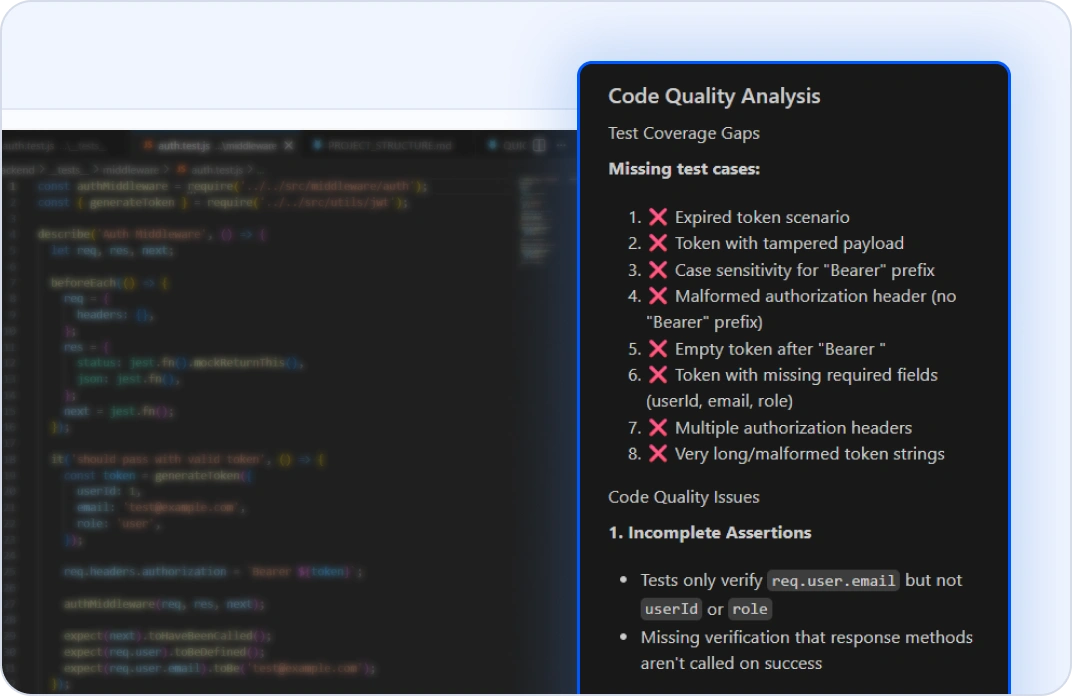Click the red X next to Very long/malformed token strings
The width and height of the screenshot is (1072, 696).
pyautogui.click(x=658, y=454)
